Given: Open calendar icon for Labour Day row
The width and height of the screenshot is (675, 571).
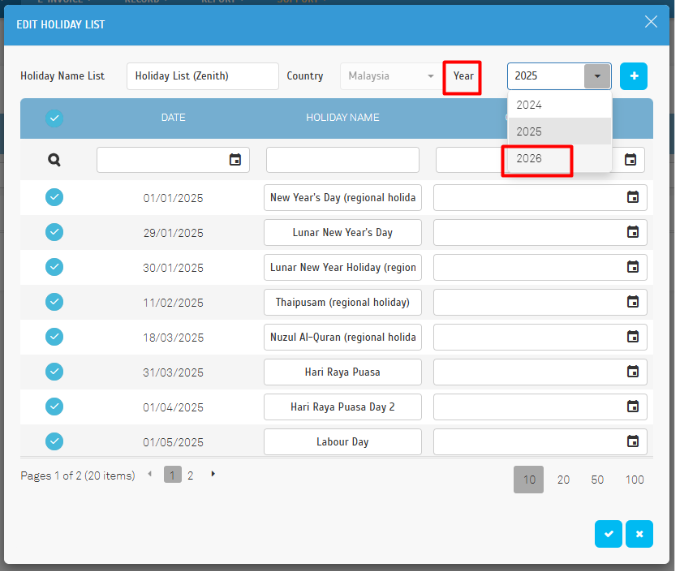Looking at the screenshot, I should (x=632, y=441).
